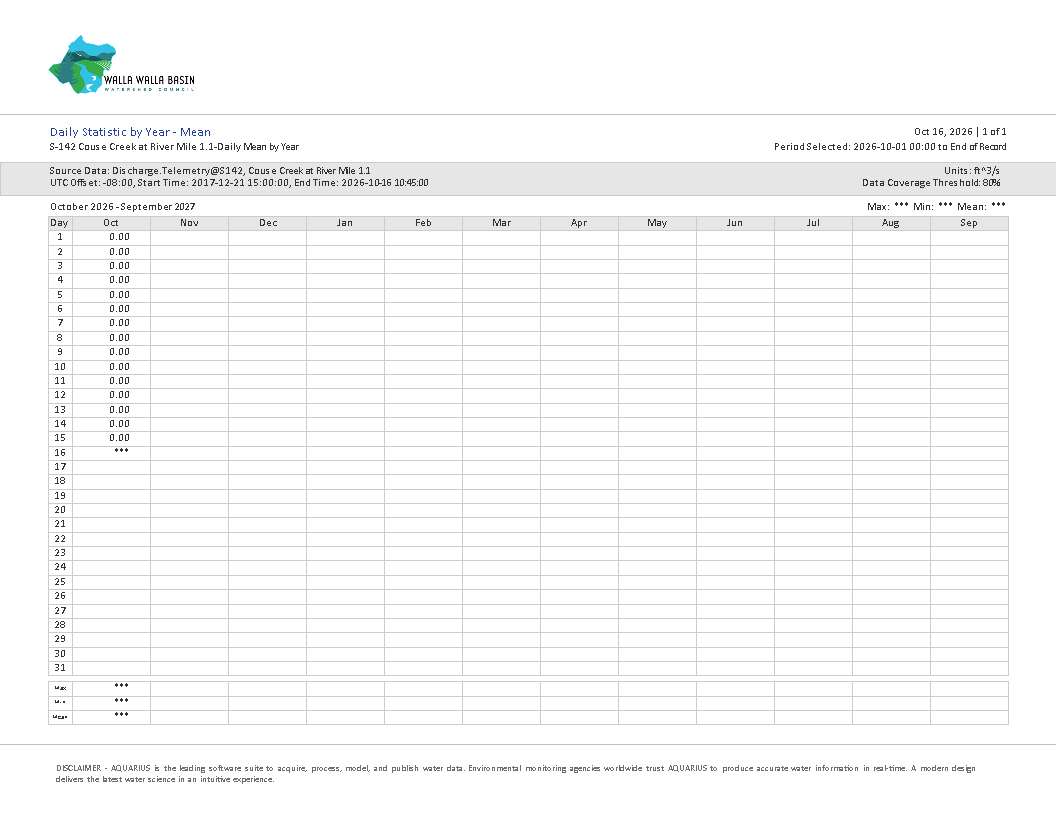Click the 0.00 value for Oct day 1
Viewport: 1056px width, 816px height.
[119, 237]
